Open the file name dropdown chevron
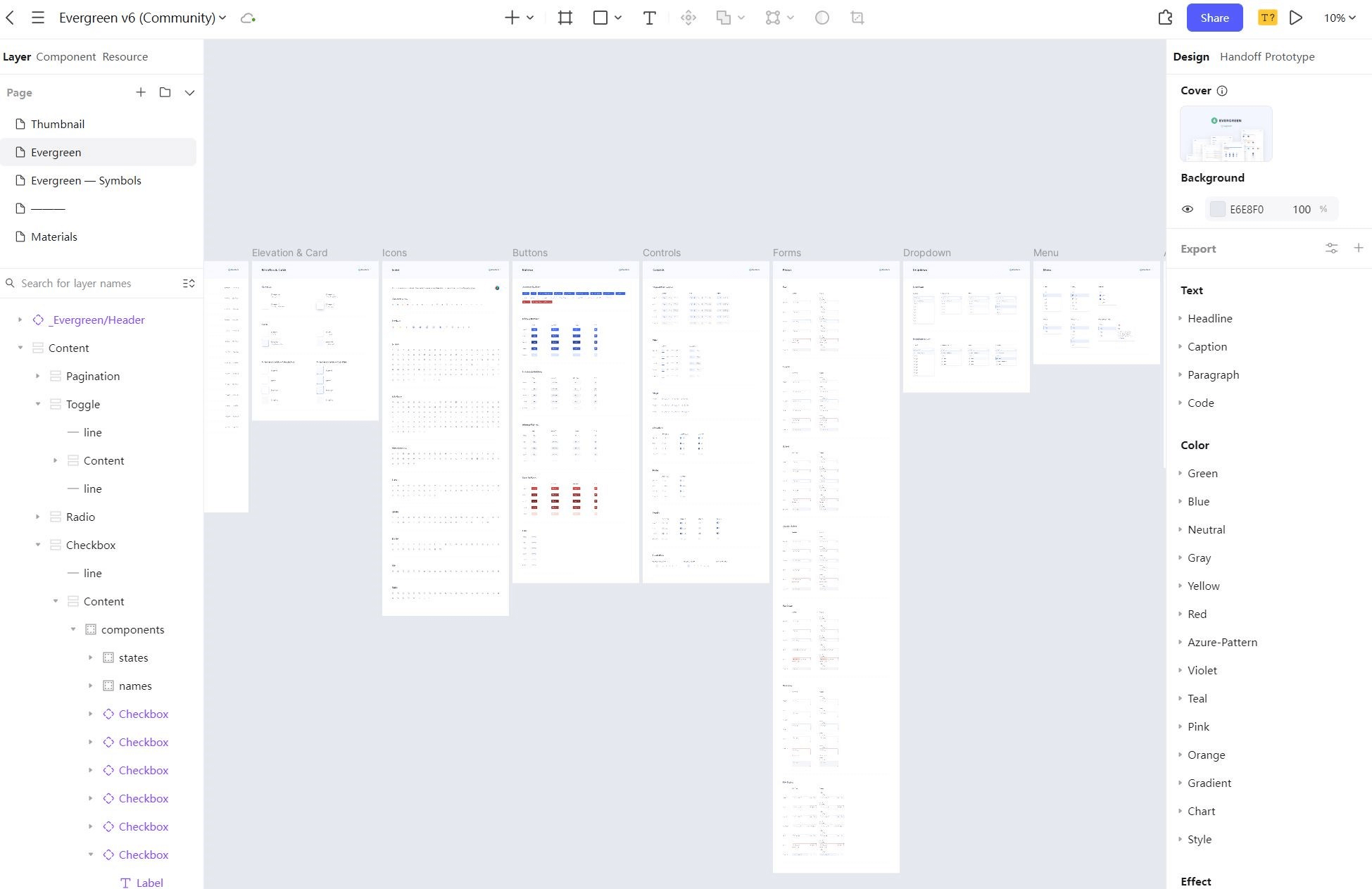1372x889 pixels. (x=222, y=18)
